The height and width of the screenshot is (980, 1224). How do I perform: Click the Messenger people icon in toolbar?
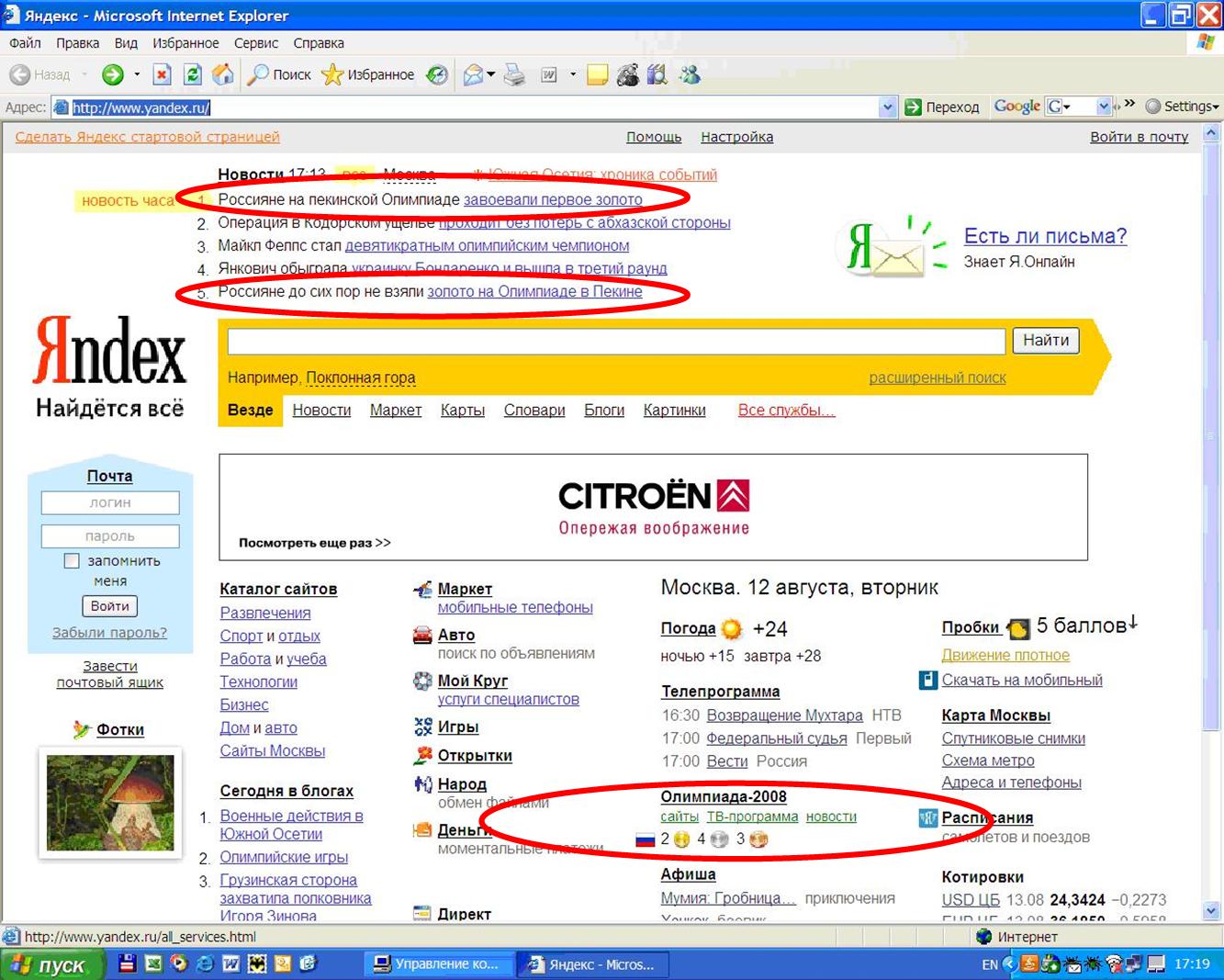pos(690,75)
